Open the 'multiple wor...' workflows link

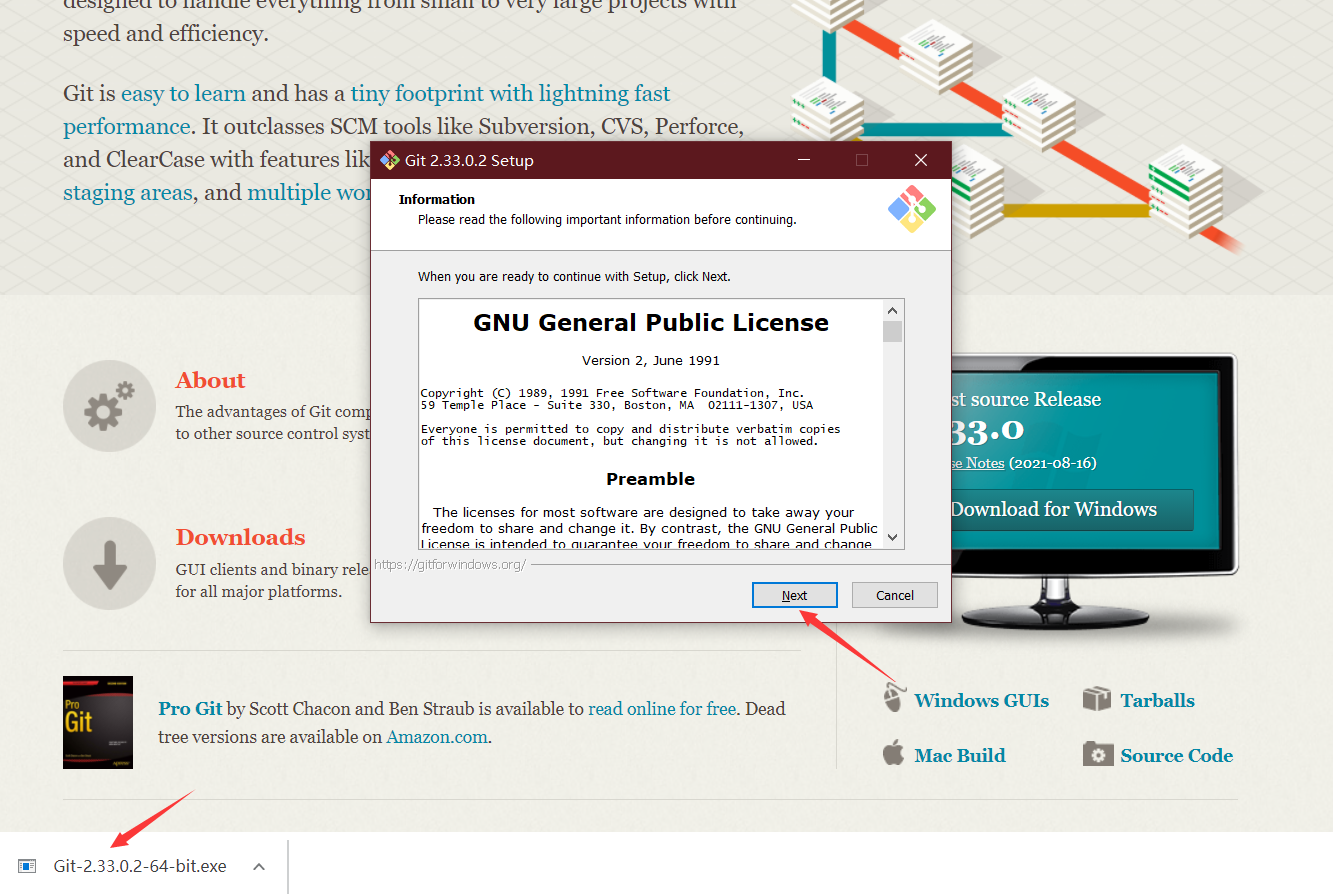309,192
